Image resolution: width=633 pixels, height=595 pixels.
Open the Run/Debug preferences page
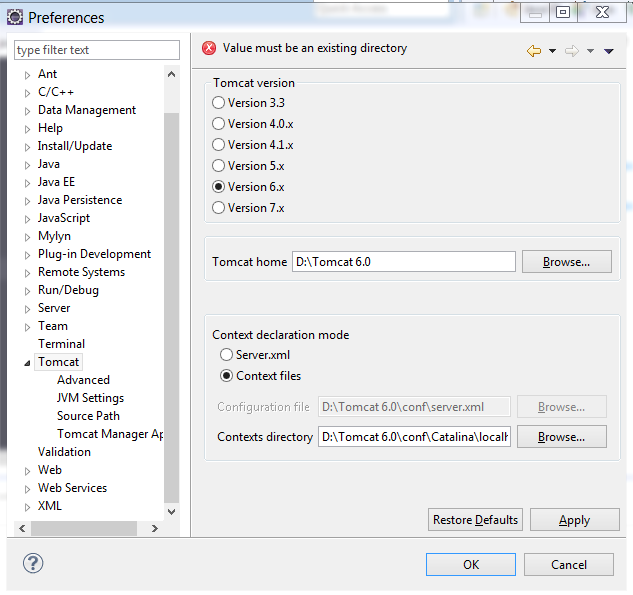68,290
